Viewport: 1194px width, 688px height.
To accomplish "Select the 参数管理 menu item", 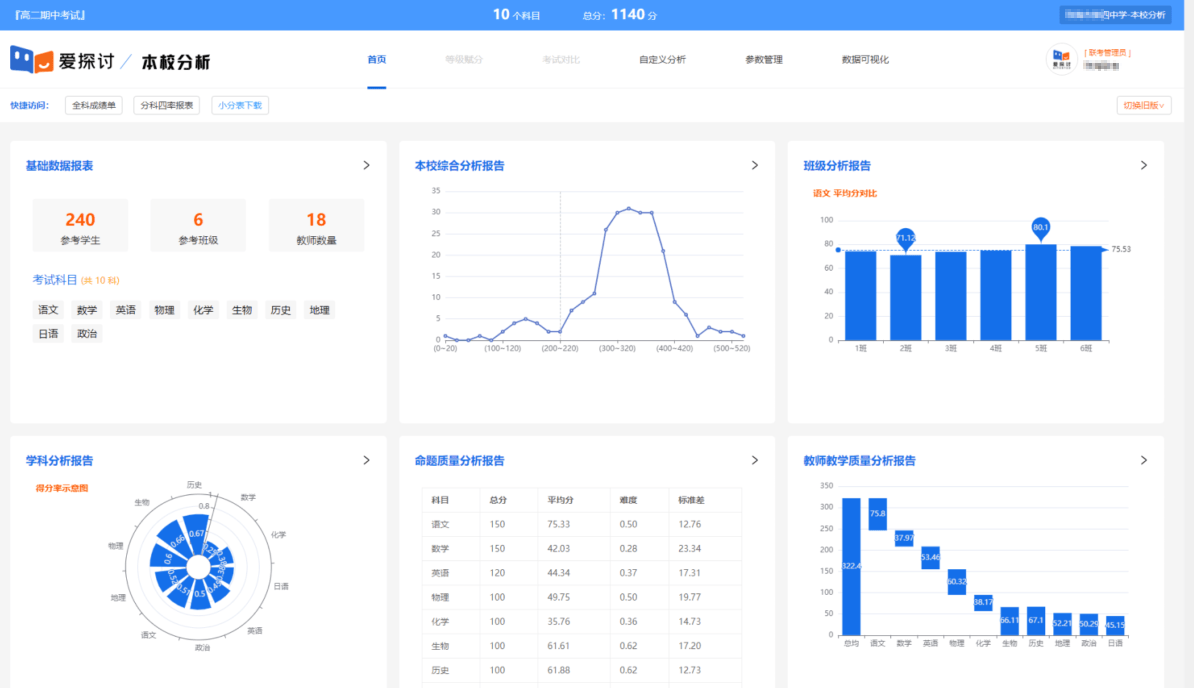I will (764, 60).
